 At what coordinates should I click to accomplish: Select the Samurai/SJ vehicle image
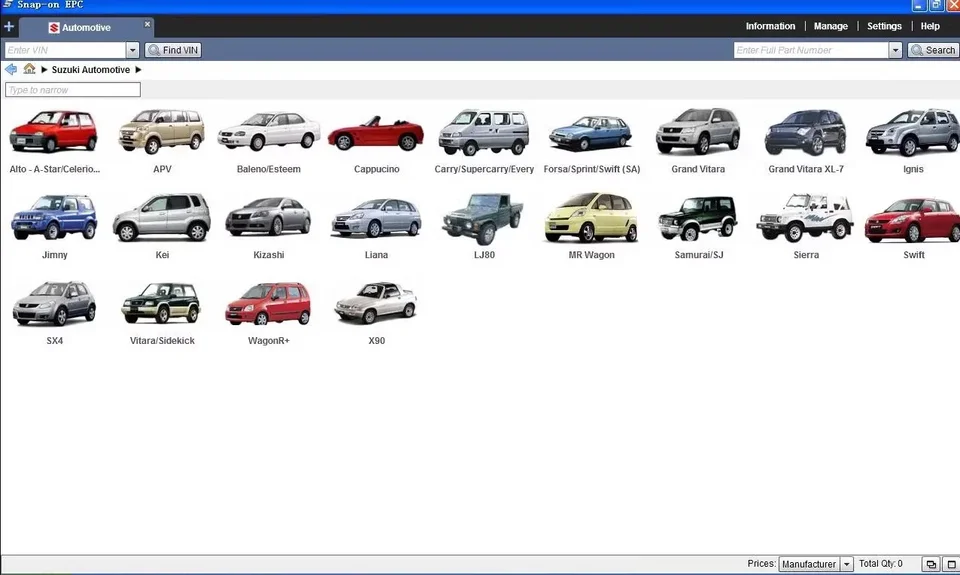(698, 218)
